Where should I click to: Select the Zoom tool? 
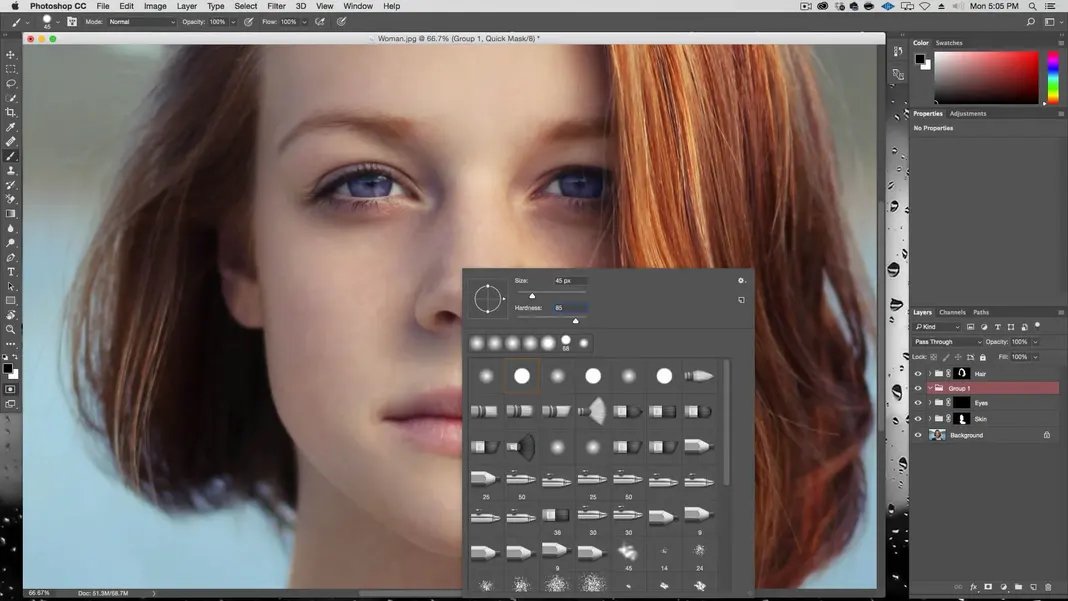(x=11, y=329)
